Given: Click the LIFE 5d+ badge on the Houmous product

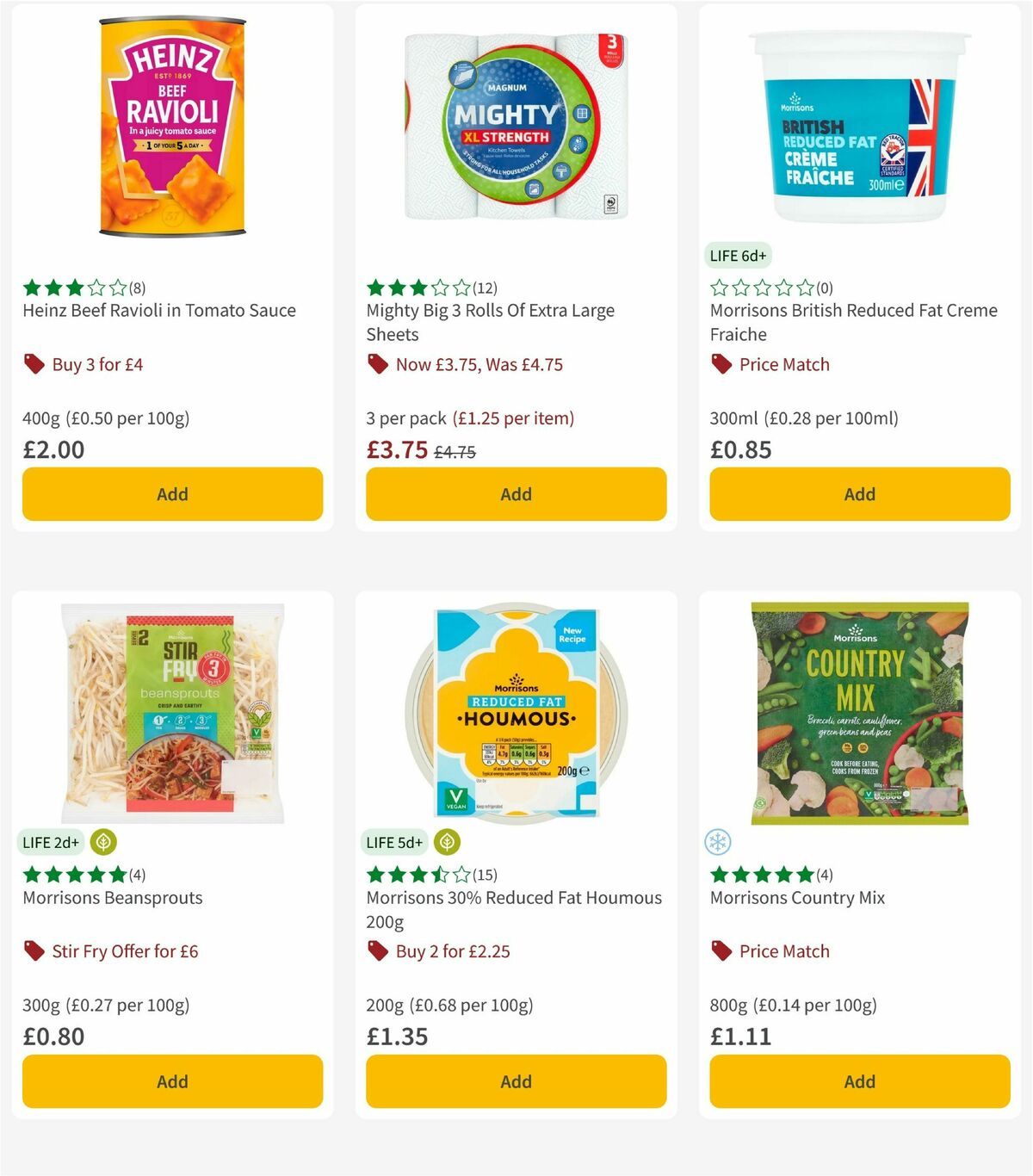Looking at the screenshot, I should (394, 842).
